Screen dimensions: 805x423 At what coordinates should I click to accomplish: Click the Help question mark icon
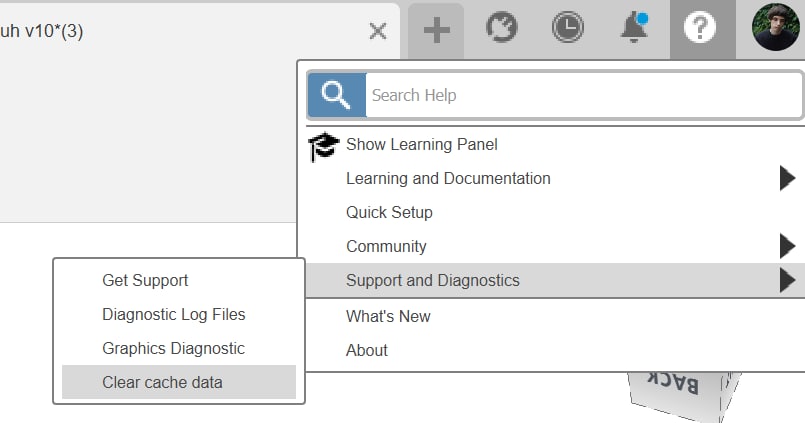click(x=700, y=27)
